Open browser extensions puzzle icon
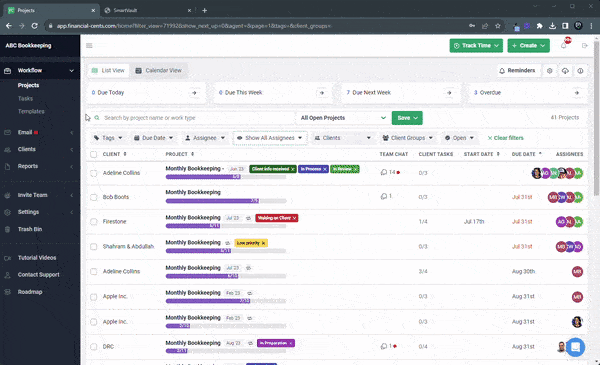The height and width of the screenshot is (365, 600). click(540, 26)
